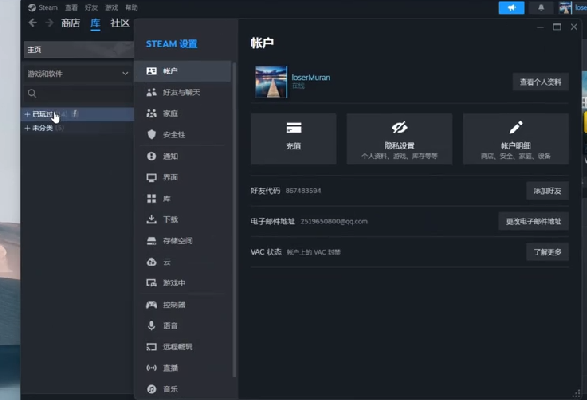
Task: Select the 游戏中 in-game overlay icon
Action: click(151, 283)
